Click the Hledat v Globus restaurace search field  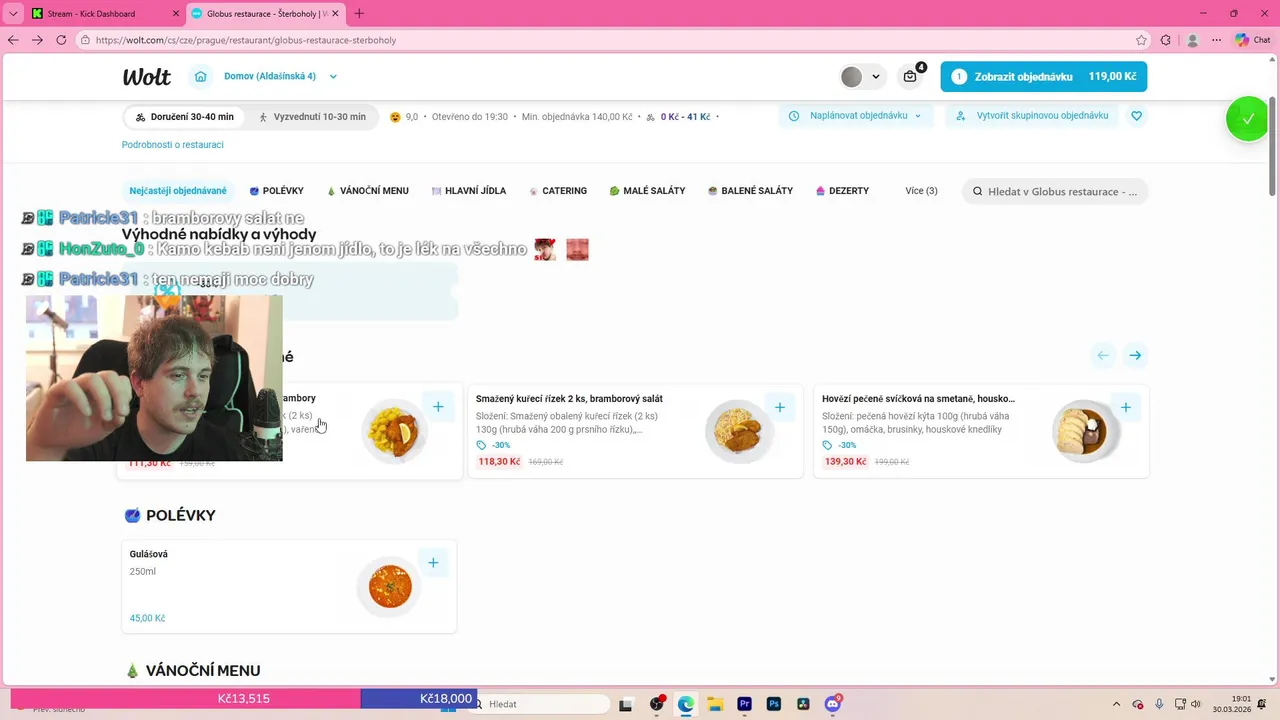(x=1055, y=191)
